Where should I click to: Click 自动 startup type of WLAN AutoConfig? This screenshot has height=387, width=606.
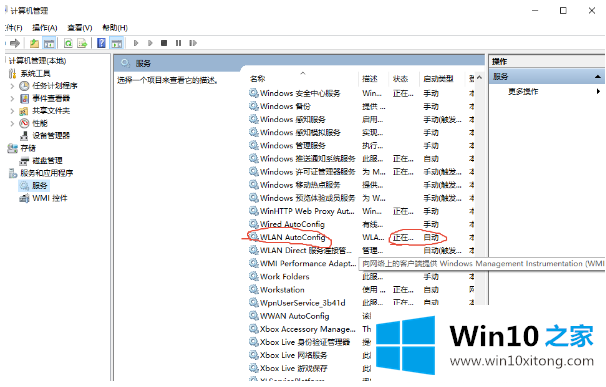click(431, 237)
